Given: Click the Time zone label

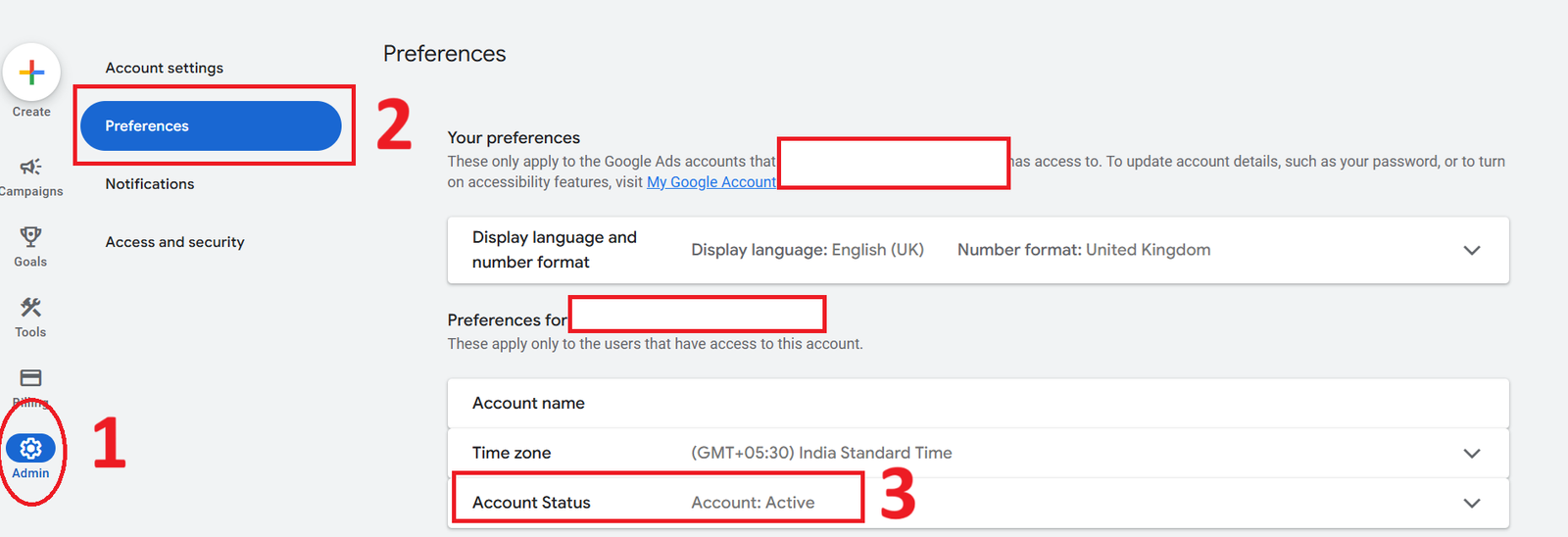Looking at the screenshot, I should (x=512, y=453).
